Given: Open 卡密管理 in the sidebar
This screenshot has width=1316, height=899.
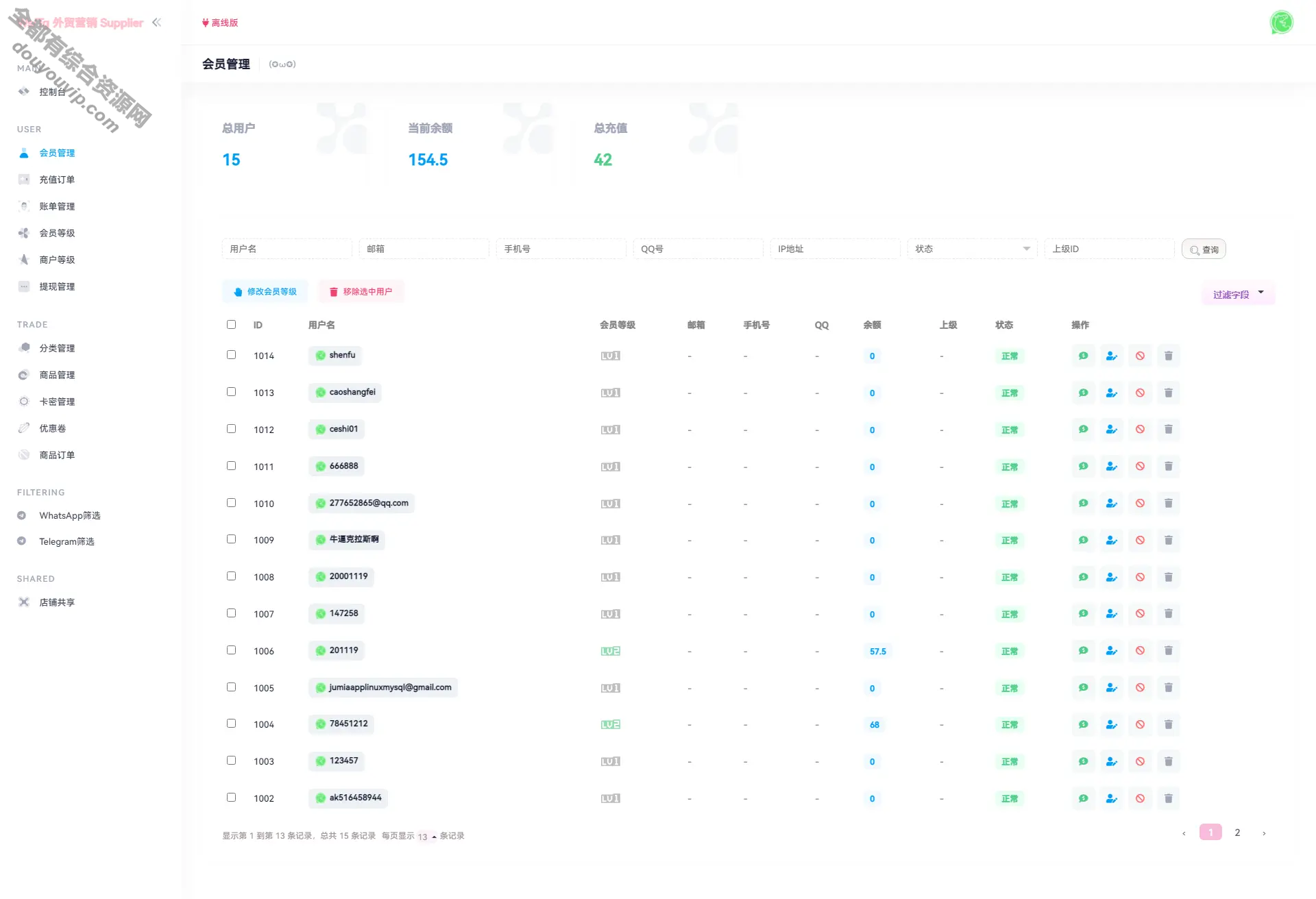Looking at the screenshot, I should 57,402.
